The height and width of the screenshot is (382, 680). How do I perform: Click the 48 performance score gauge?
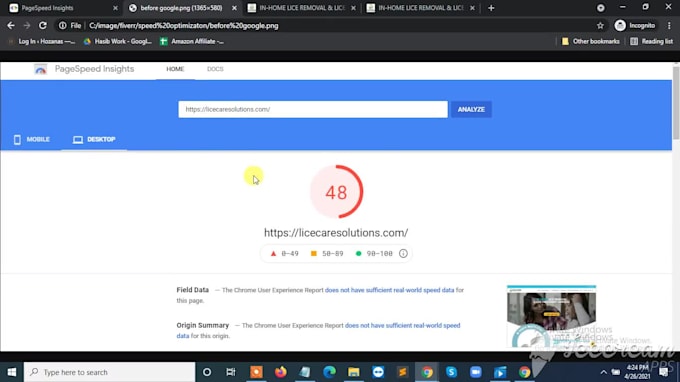(337, 192)
